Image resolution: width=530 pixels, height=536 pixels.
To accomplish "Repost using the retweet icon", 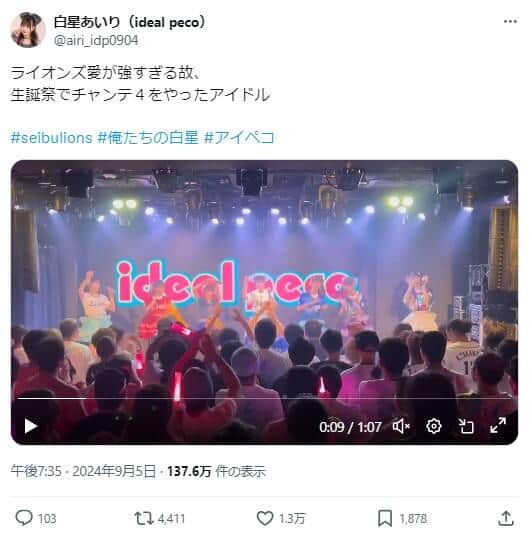I will pos(144,518).
